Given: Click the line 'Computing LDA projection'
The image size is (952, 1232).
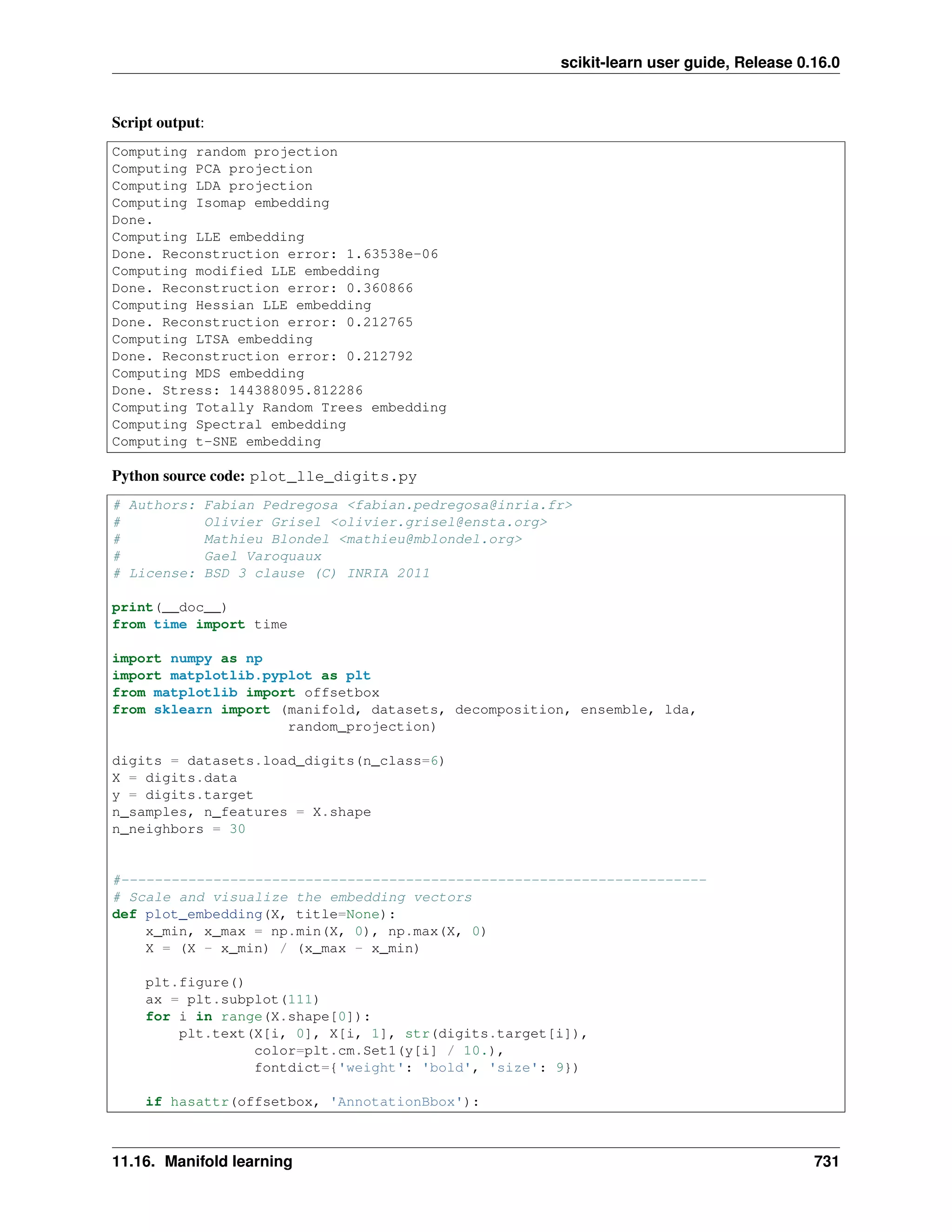Looking at the screenshot, I should pyautogui.click(x=212, y=186).
